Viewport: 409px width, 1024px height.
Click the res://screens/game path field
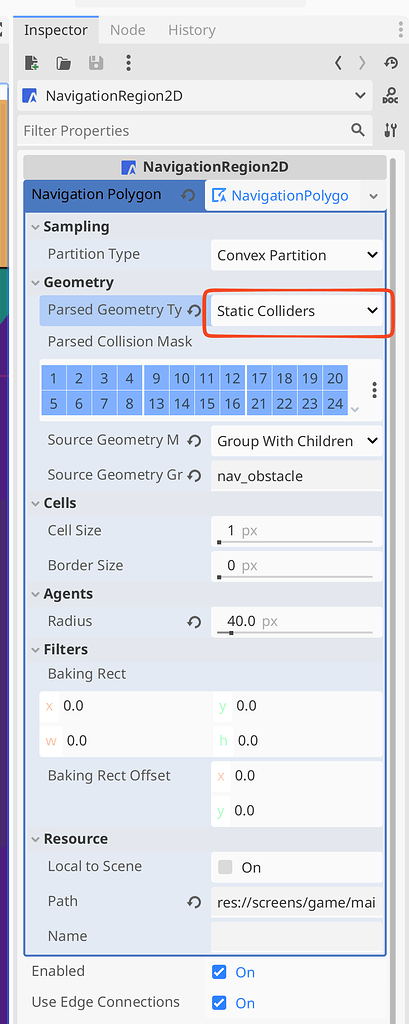pos(297,903)
